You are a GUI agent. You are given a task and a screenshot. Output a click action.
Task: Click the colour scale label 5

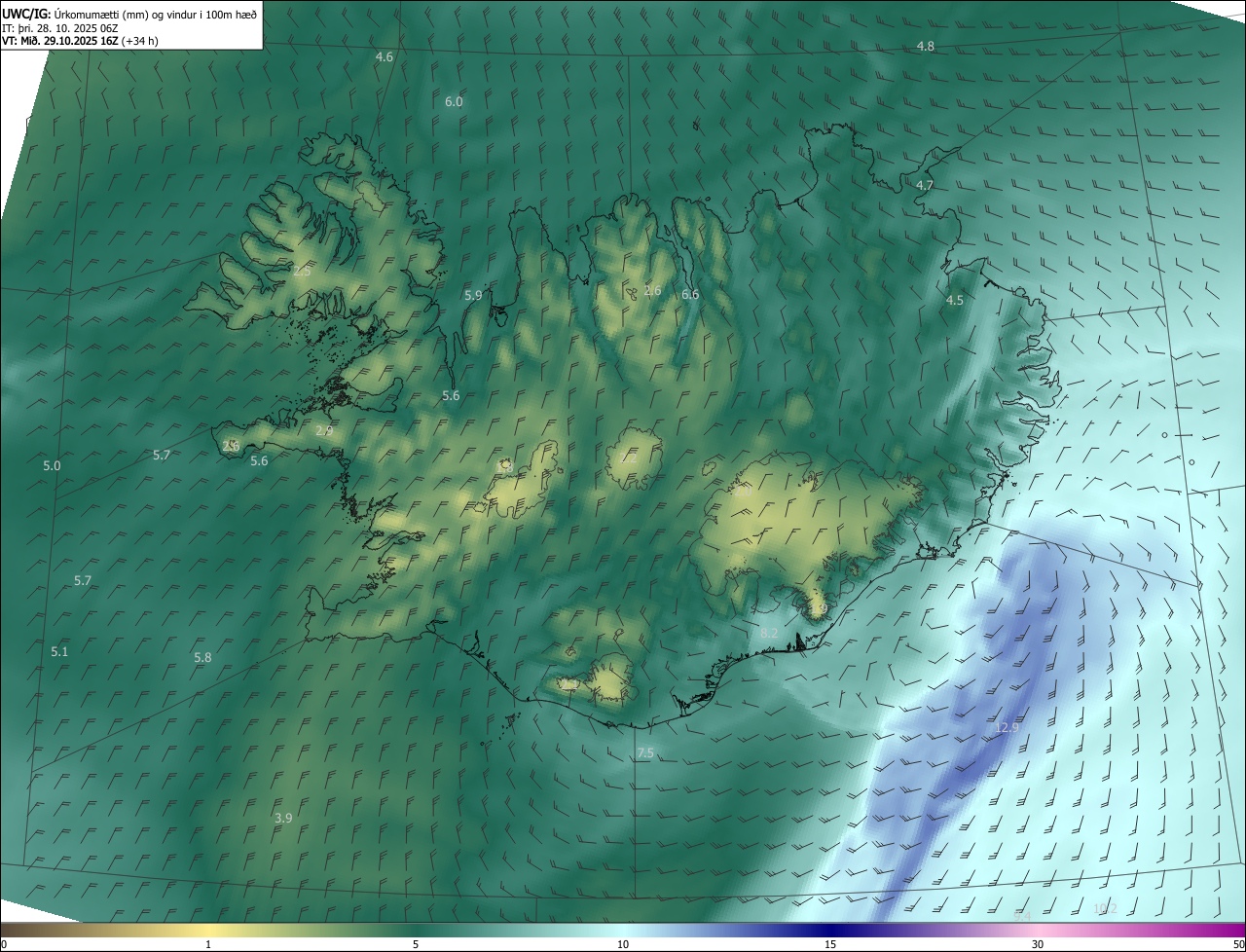coord(416,945)
